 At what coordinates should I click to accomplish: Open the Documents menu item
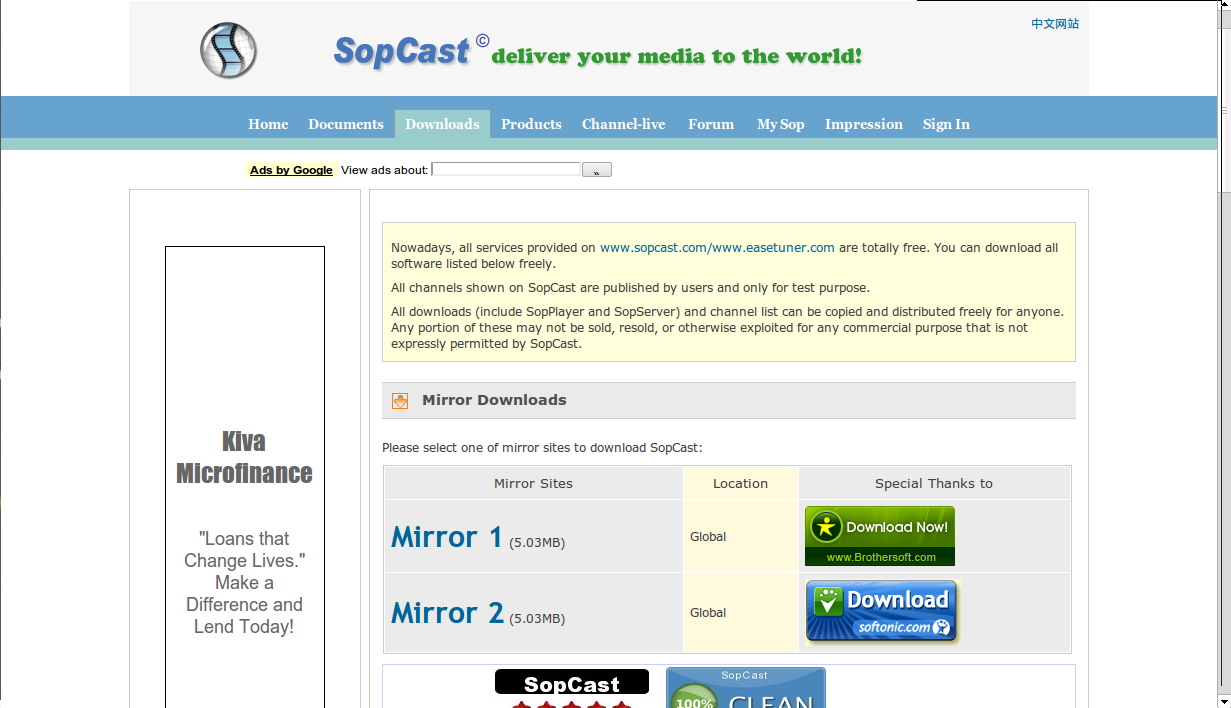[x=346, y=124]
